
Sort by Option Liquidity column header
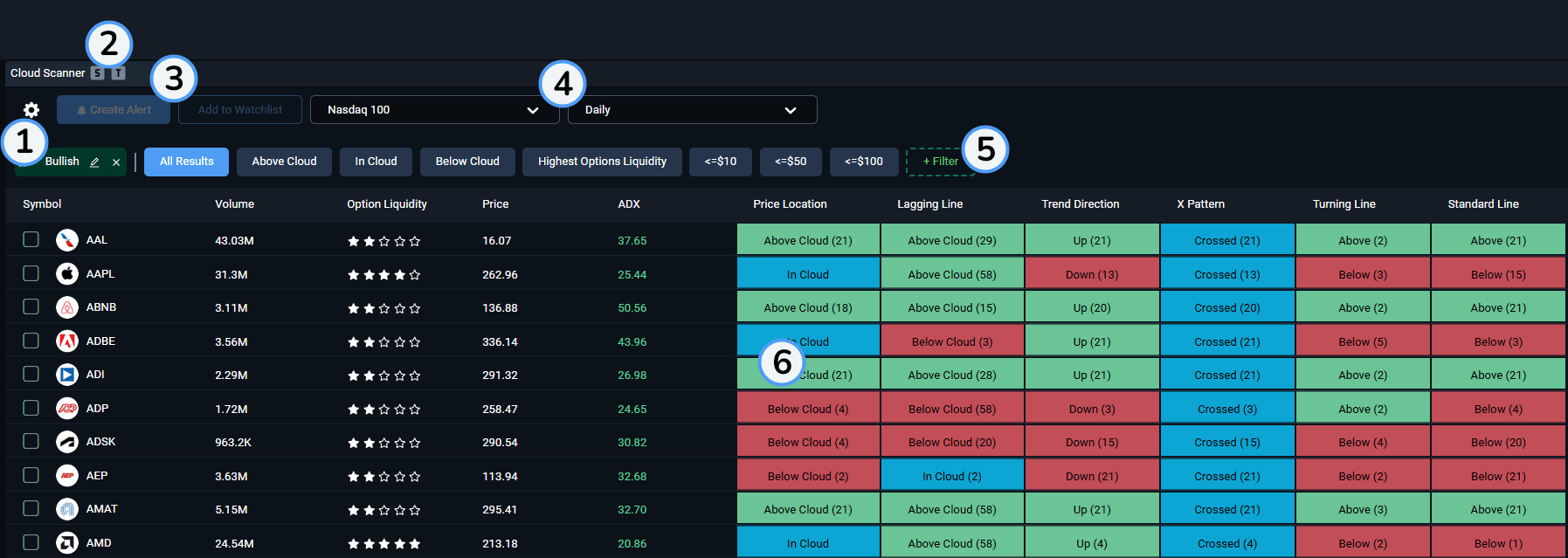(387, 204)
